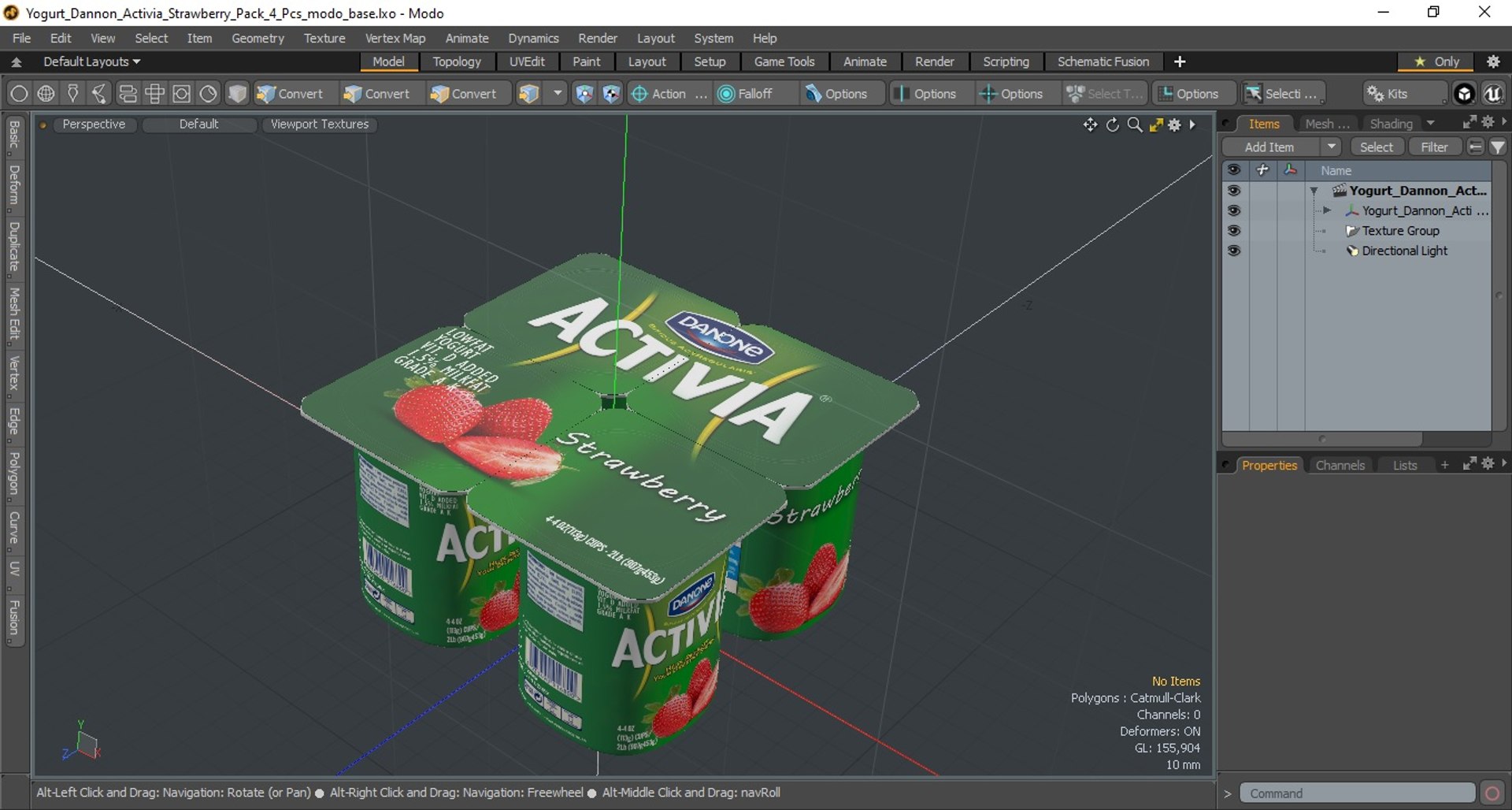Click the second Convert button
This screenshot has height=810, width=1512.
click(376, 94)
